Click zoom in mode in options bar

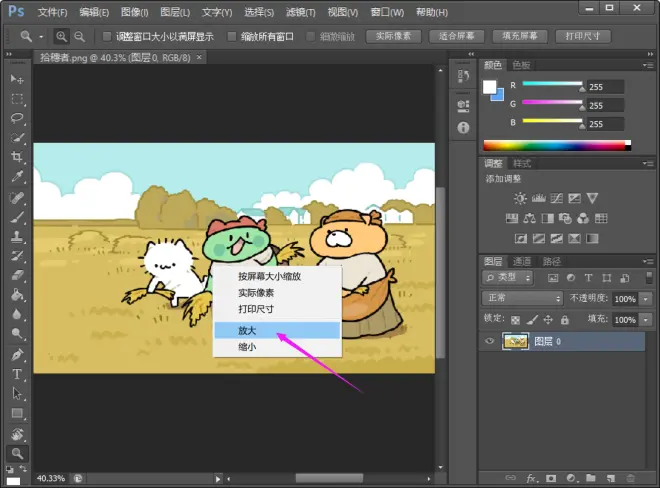pyautogui.click(x=61, y=37)
